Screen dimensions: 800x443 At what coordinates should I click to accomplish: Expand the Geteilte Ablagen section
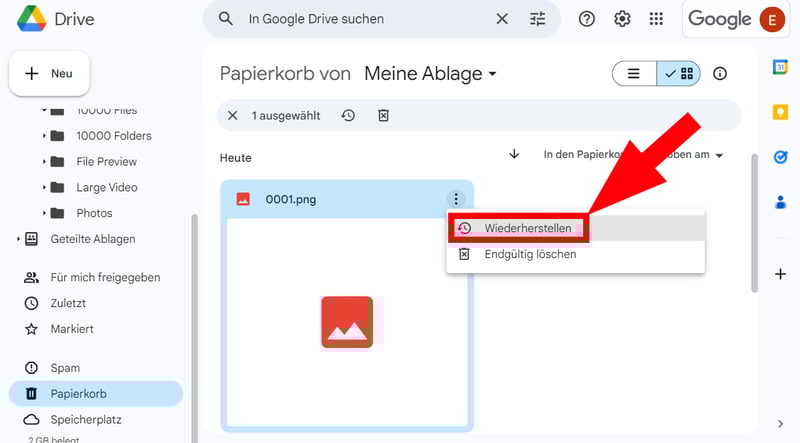click(x=18, y=239)
